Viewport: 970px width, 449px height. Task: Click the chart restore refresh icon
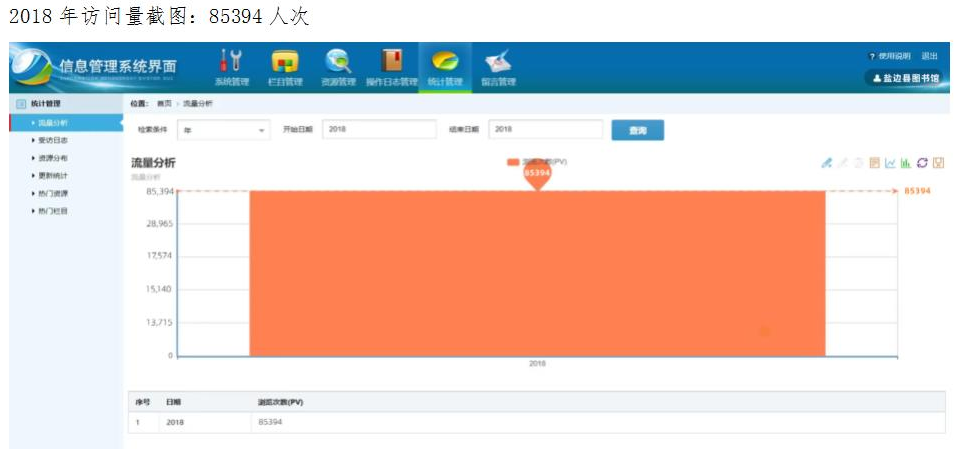click(922, 163)
